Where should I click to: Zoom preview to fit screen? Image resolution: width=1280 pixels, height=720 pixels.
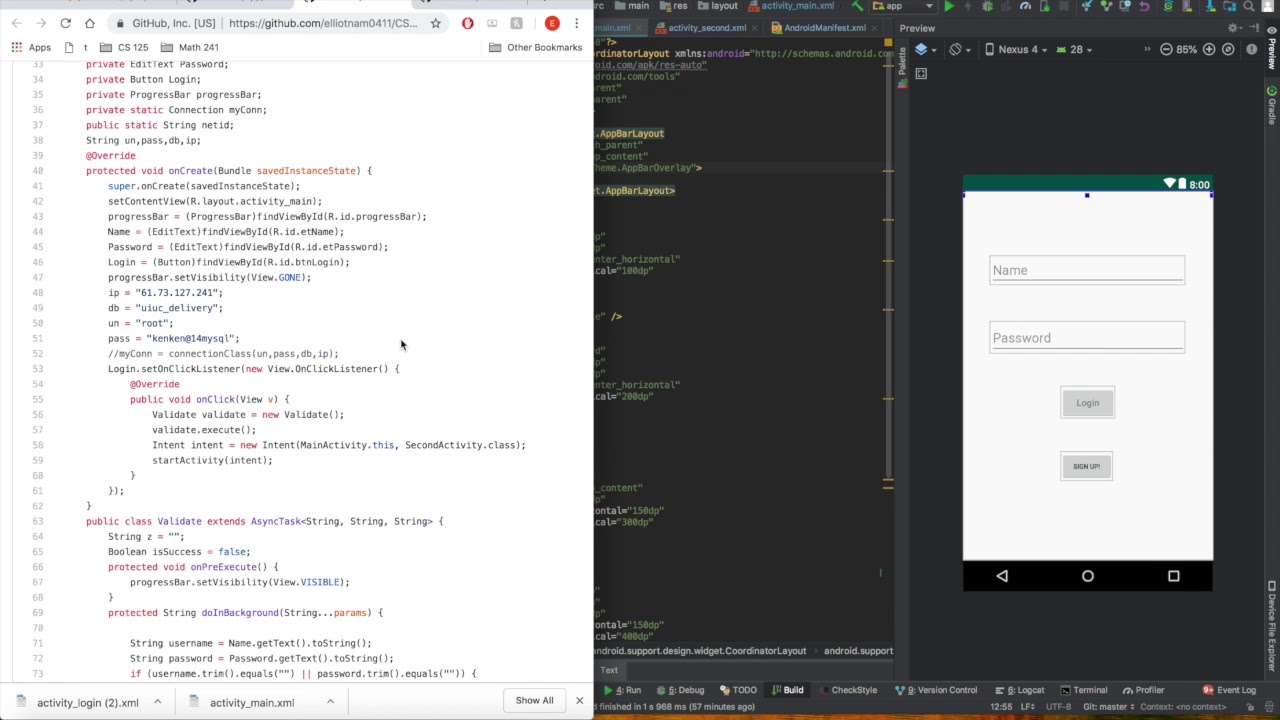1230,49
